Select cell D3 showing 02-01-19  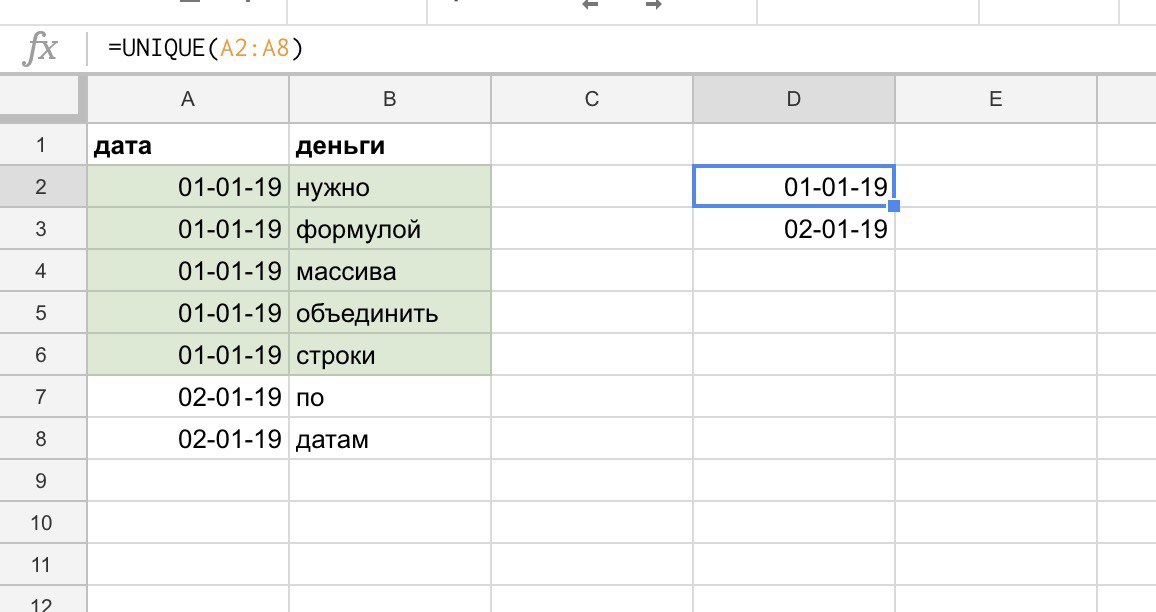click(x=793, y=230)
